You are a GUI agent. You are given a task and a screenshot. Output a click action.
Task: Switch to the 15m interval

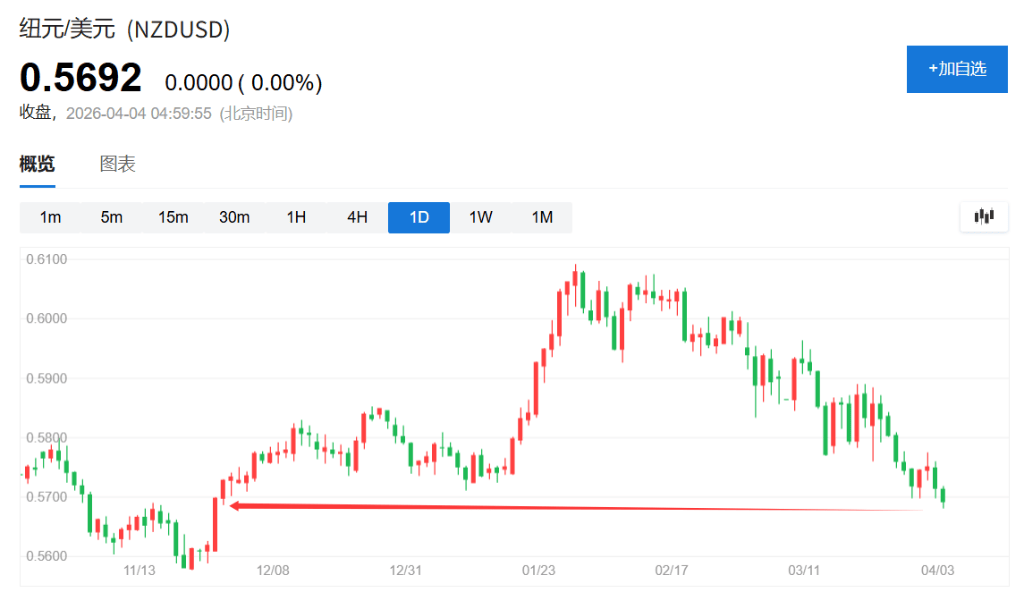[173, 217]
